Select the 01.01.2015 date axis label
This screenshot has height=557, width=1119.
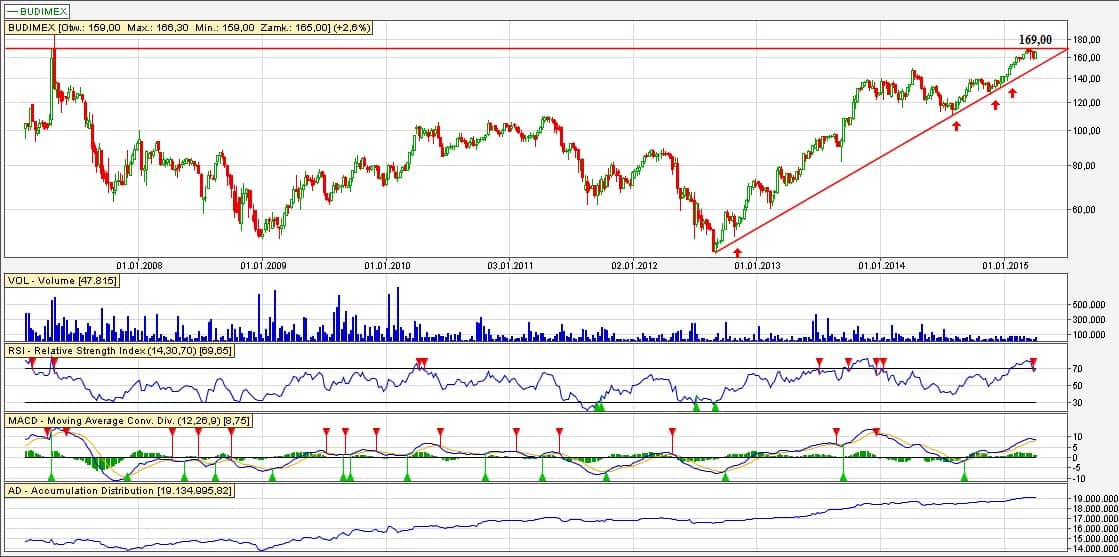point(1006,266)
